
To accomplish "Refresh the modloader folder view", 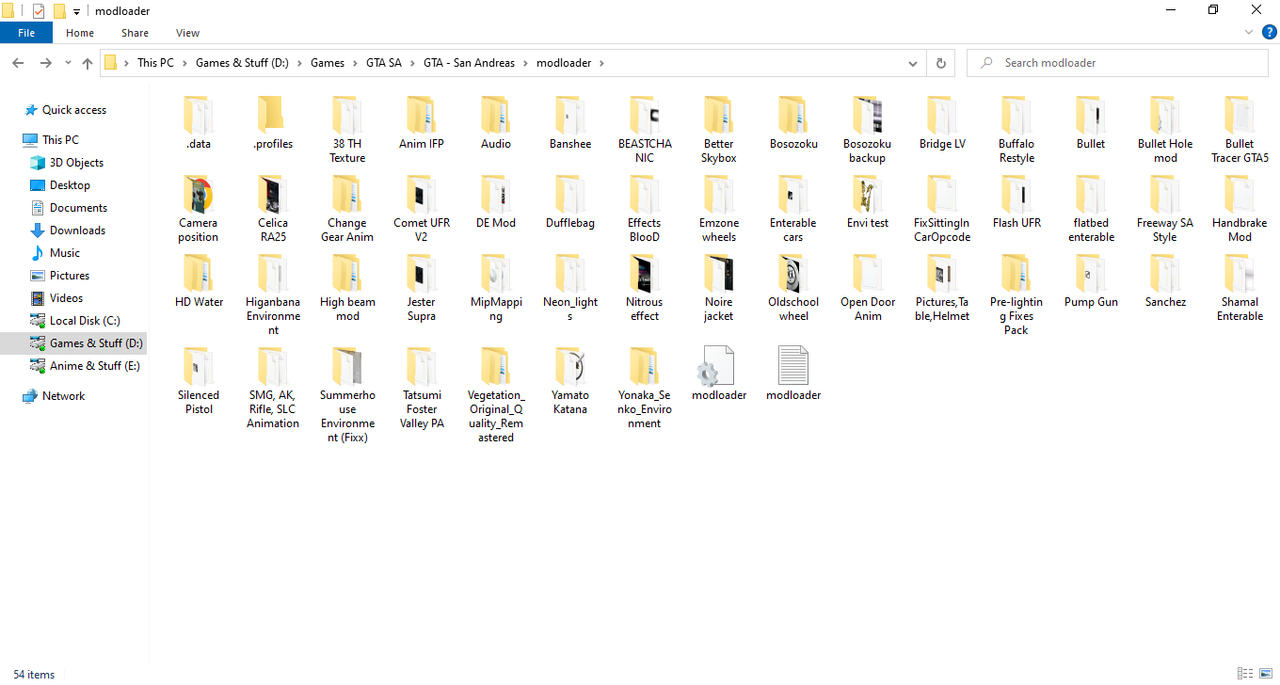I will [940, 63].
